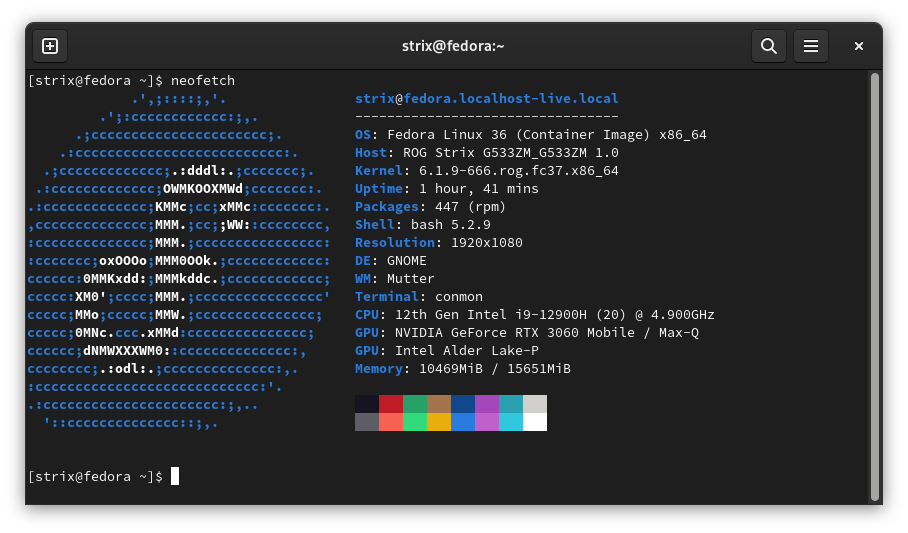Image resolution: width=908 pixels, height=533 pixels.
Task: Click the OS line Fedora Linux 36
Action: 530,134
